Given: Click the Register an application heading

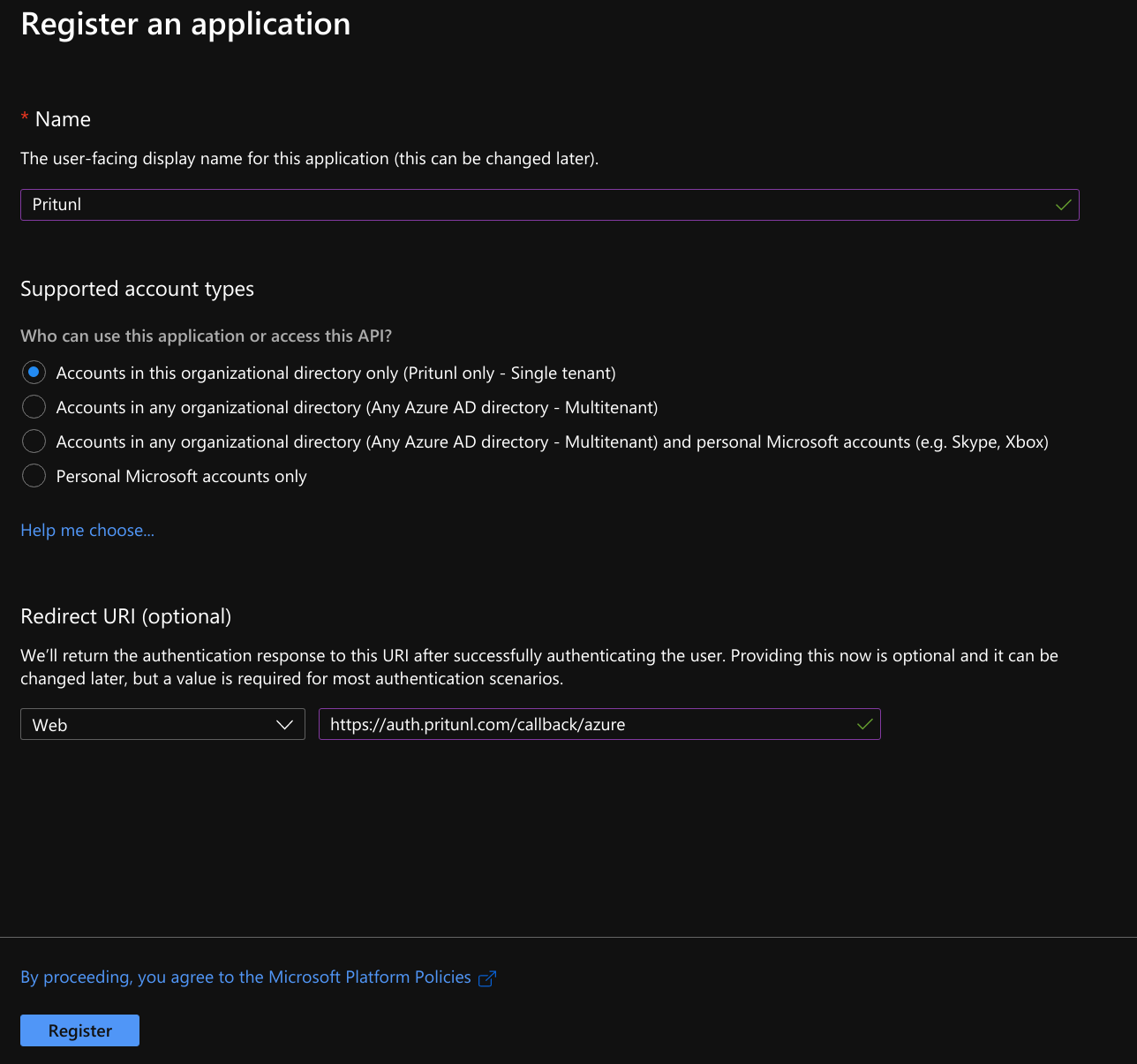Looking at the screenshot, I should (185, 24).
